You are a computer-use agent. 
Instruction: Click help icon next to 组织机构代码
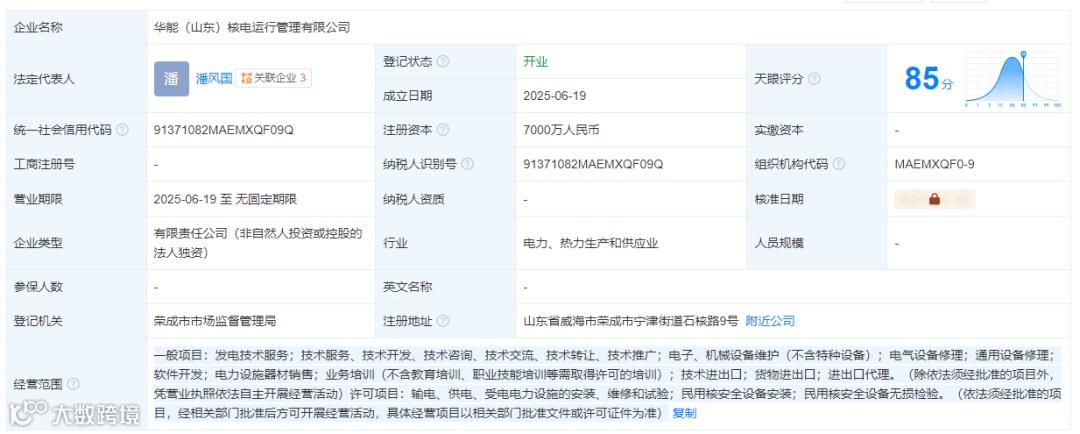[x=838, y=164]
